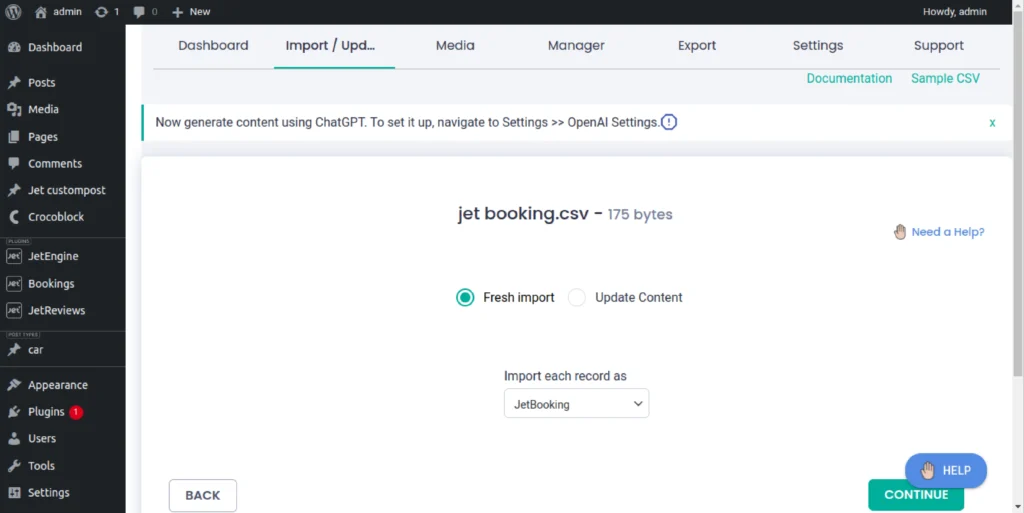Open the Howdy, admin account menu
Image resolution: width=1024 pixels, height=513 pixels.
pyautogui.click(x=954, y=12)
